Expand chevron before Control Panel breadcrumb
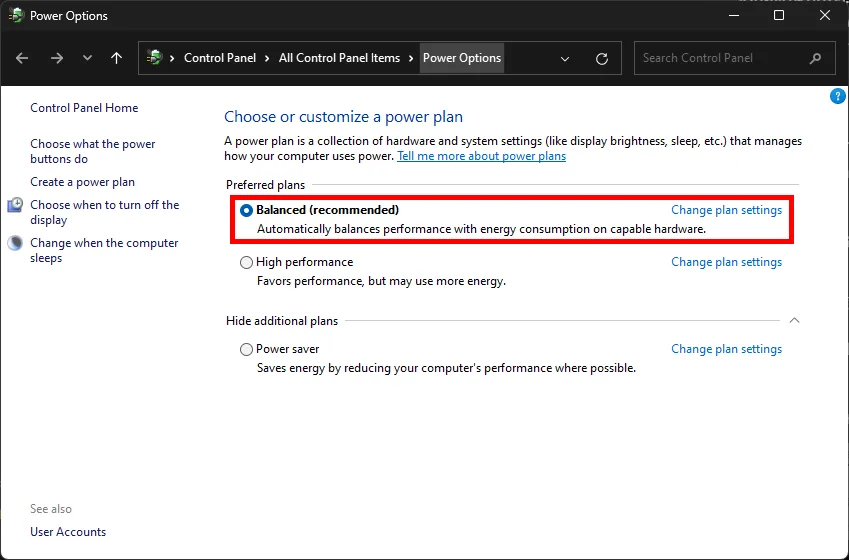 172,58
